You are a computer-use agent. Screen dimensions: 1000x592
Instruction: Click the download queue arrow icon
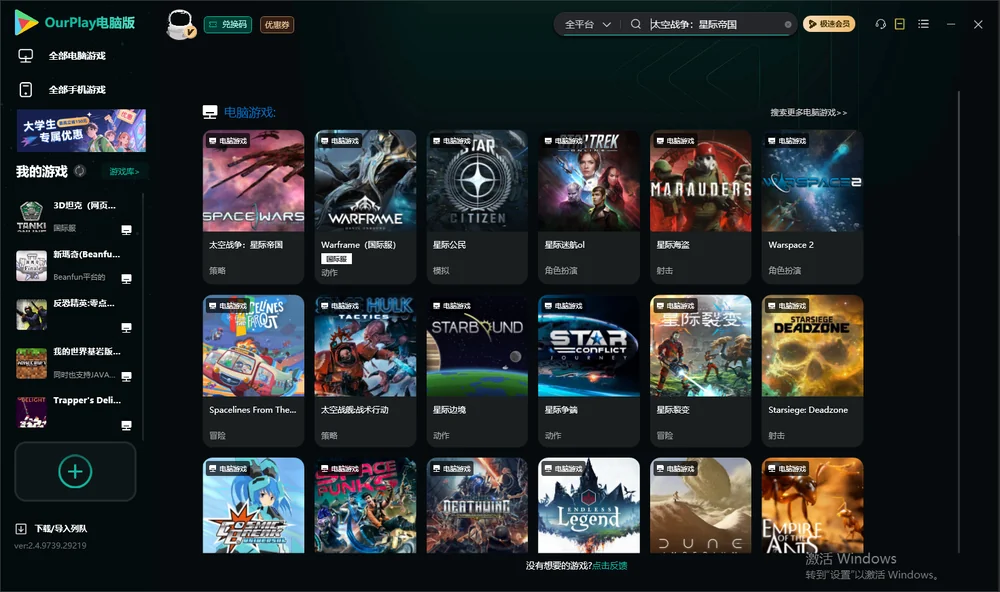click(21, 528)
